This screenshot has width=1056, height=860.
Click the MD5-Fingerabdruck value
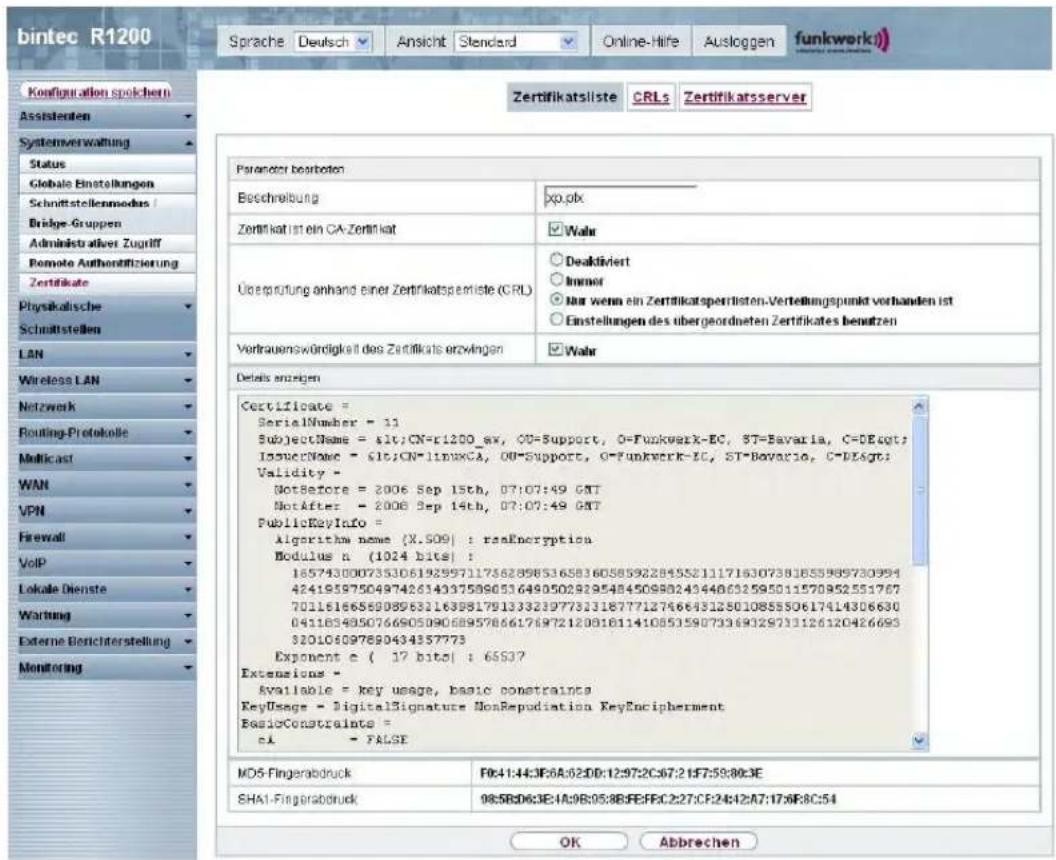pyautogui.click(x=621, y=773)
